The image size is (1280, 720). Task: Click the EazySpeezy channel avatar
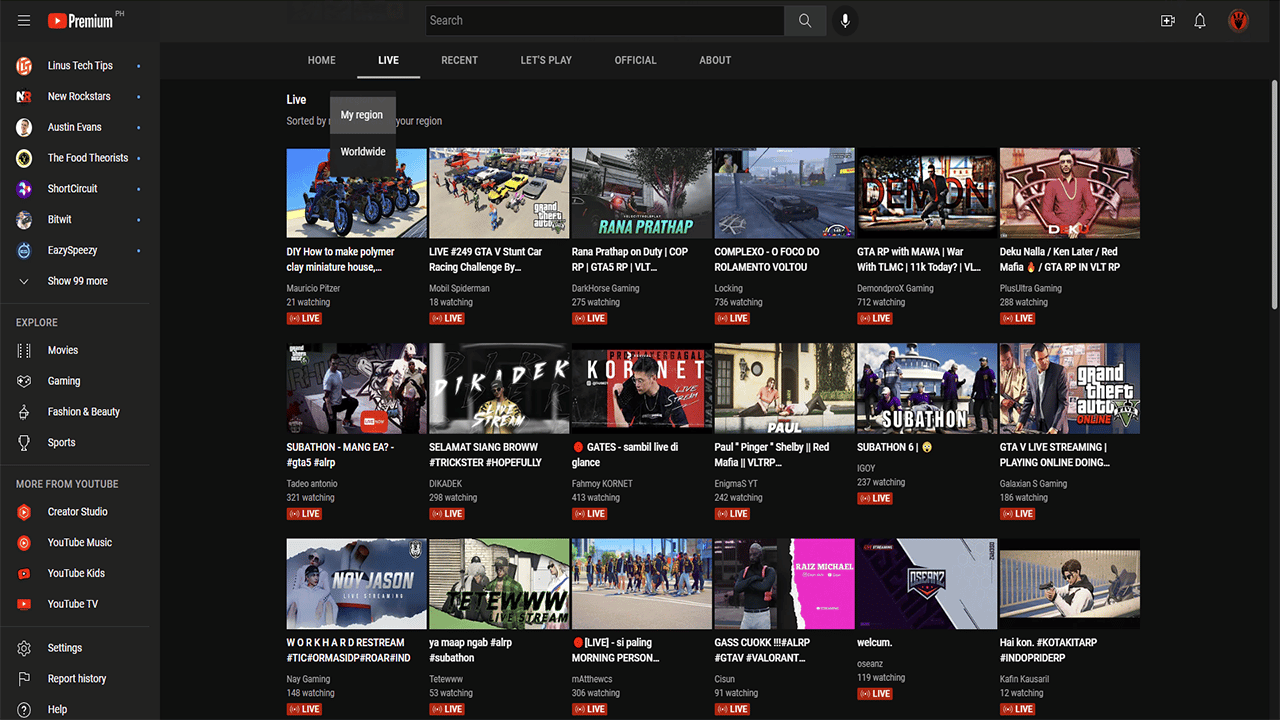[x=24, y=251]
